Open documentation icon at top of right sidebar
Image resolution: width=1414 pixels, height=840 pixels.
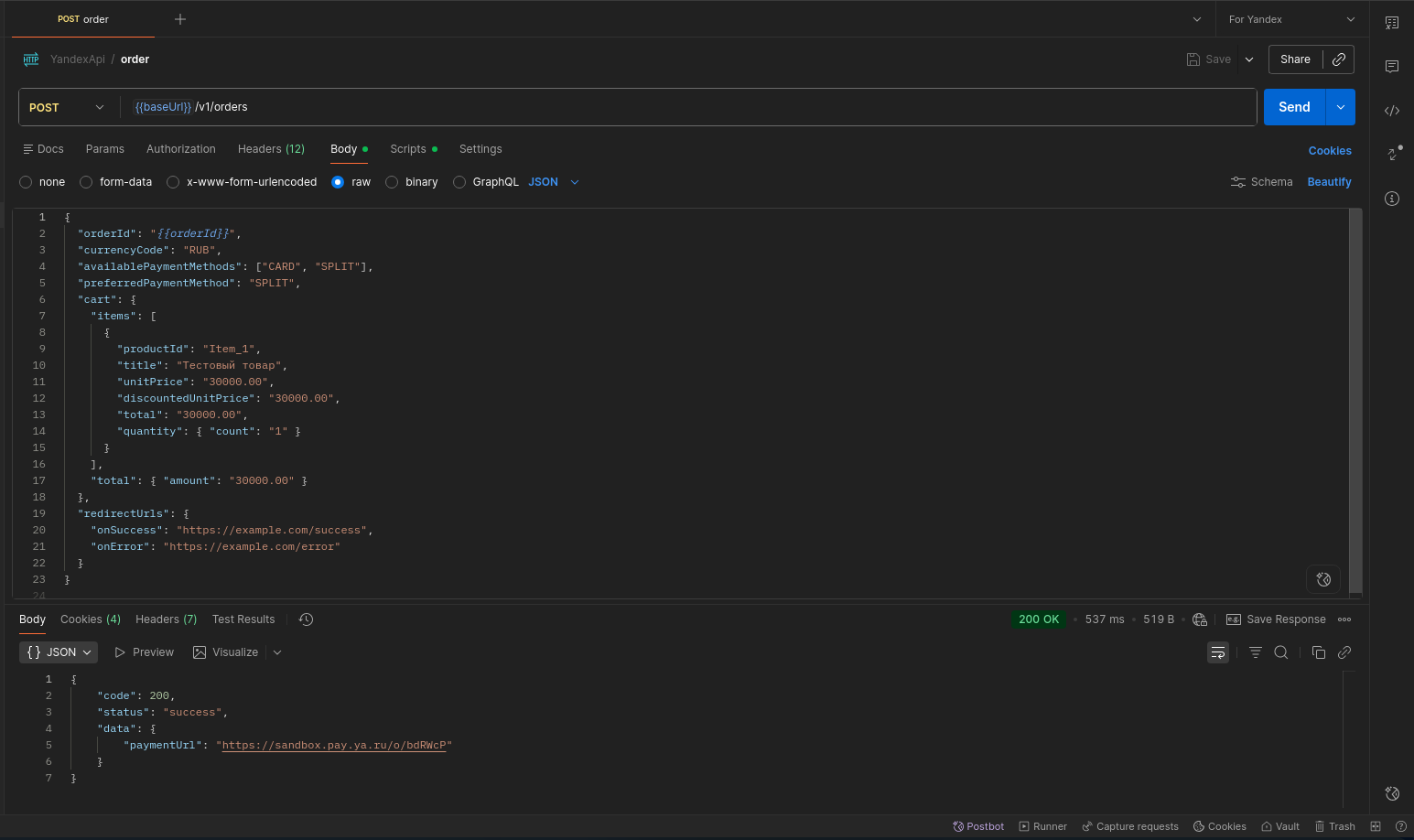click(1391, 23)
